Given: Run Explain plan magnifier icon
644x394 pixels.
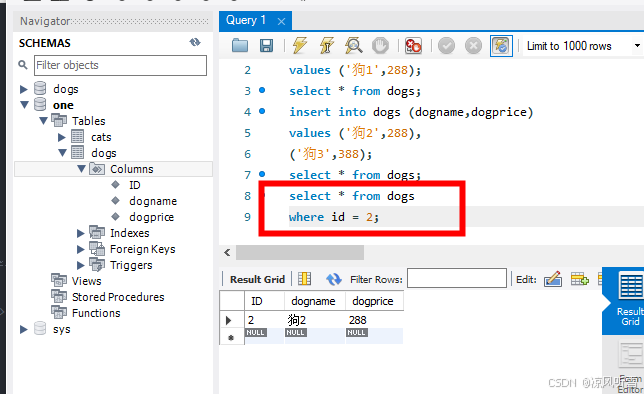Looking at the screenshot, I should pos(353,45).
